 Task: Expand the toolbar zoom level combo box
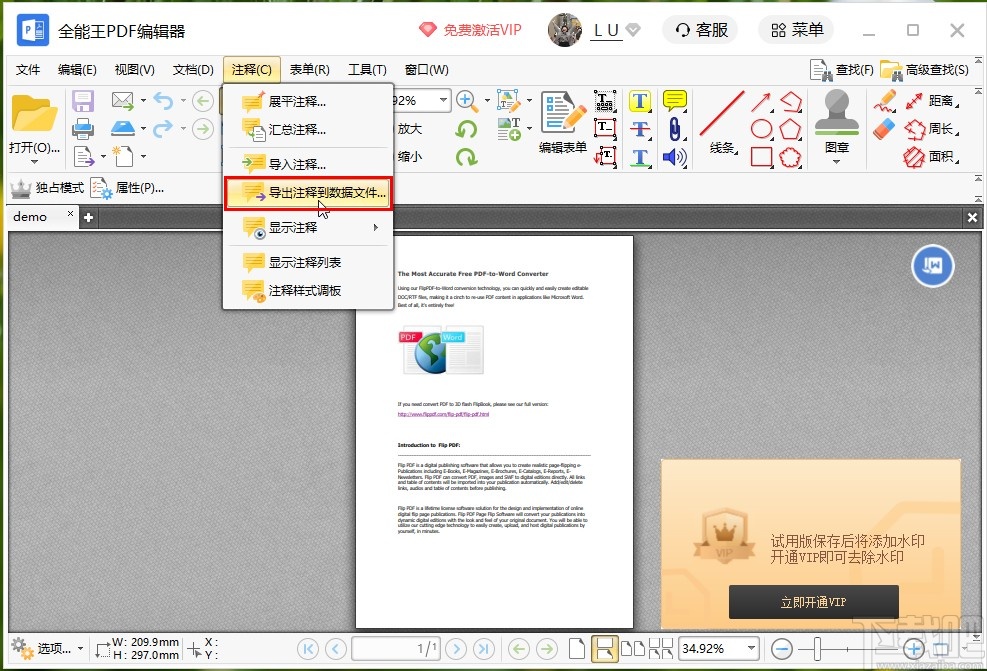443,100
